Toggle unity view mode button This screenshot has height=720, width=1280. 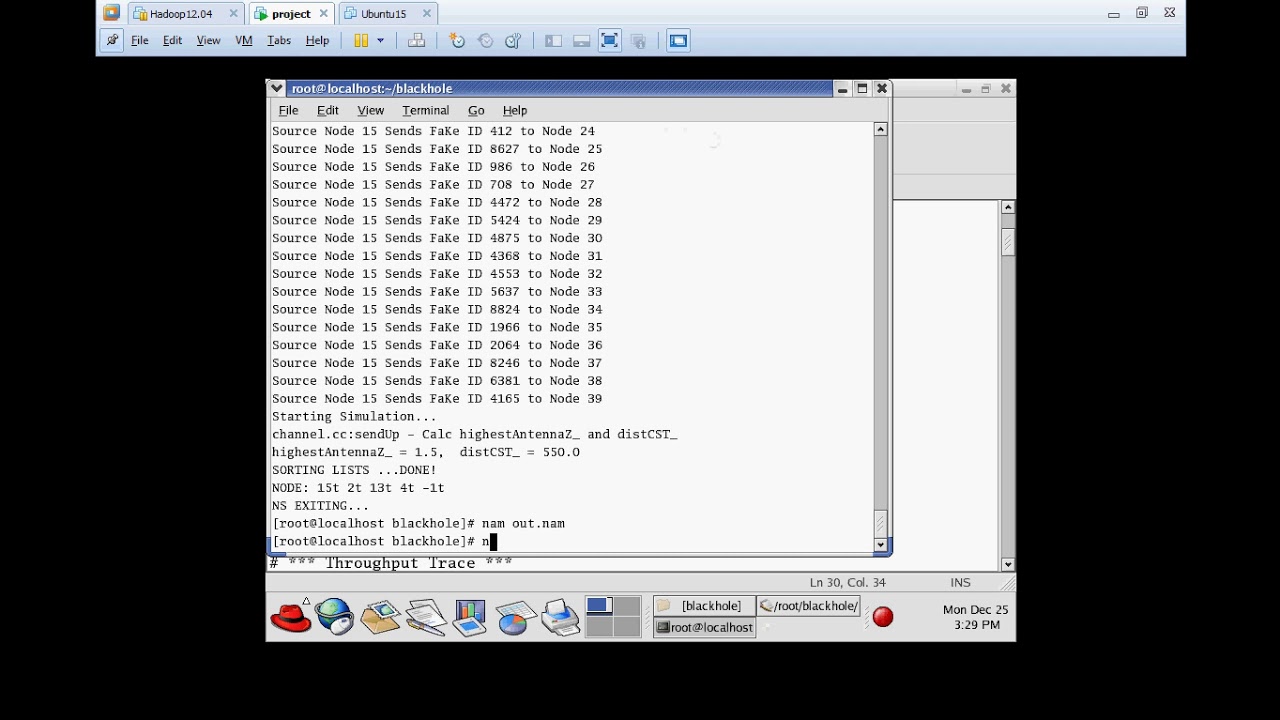pyautogui.click(x=638, y=41)
